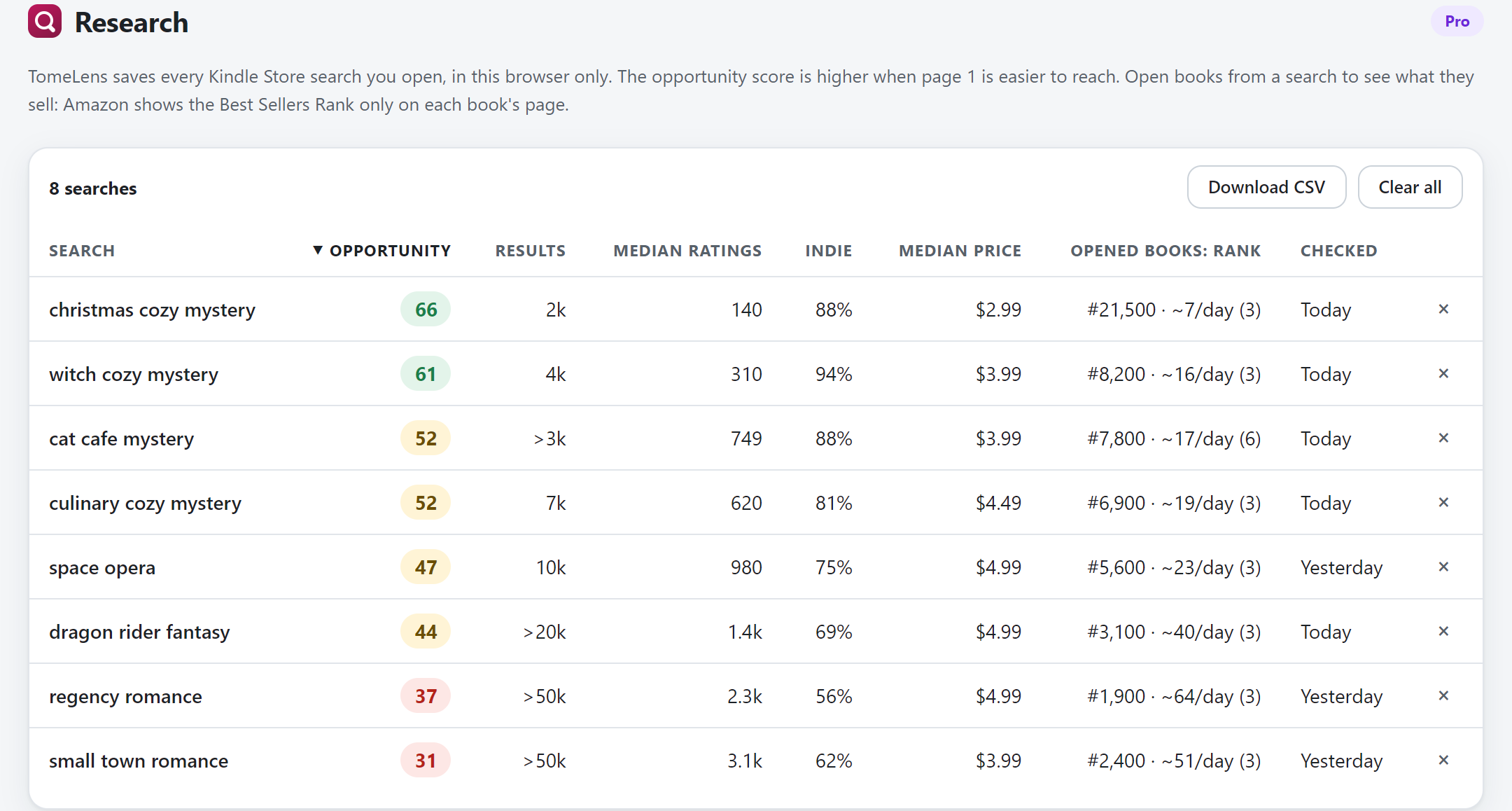The width and height of the screenshot is (1512, 811).
Task: Open the culinary cozy mystery search
Action: pyautogui.click(x=145, y=503)
